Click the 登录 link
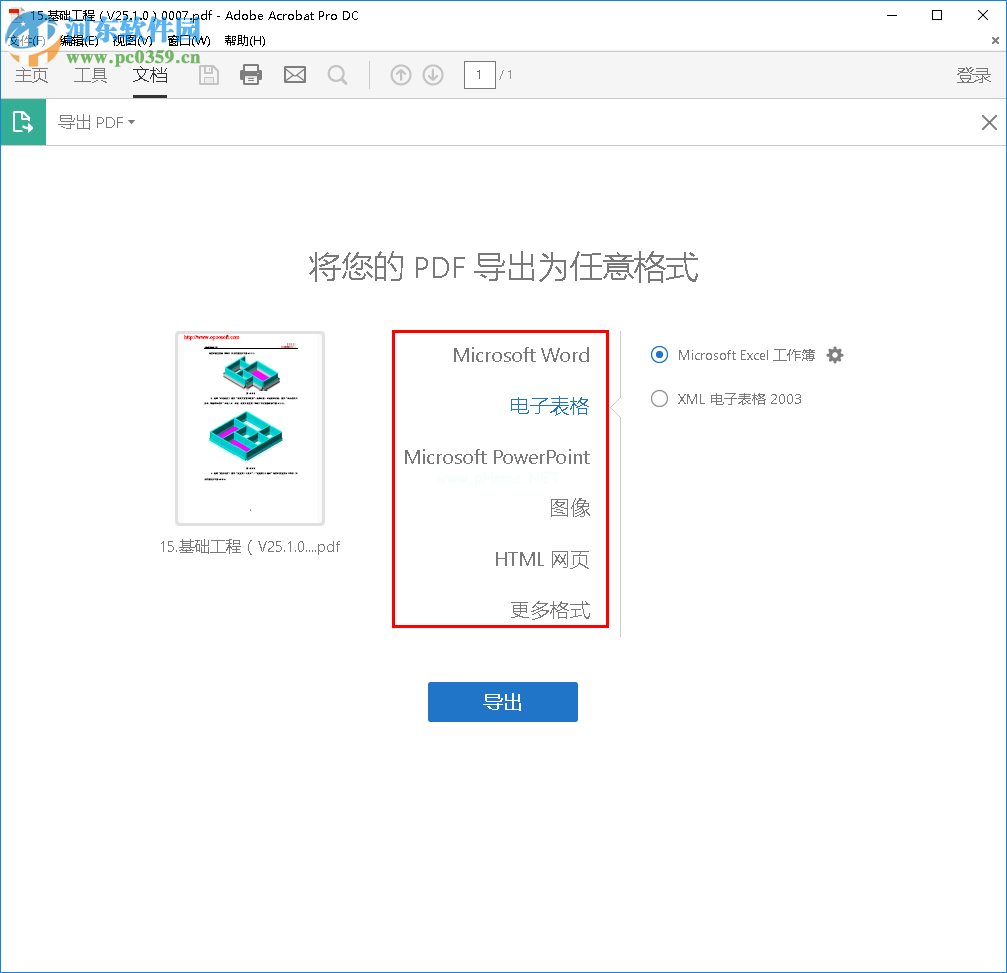The image size is (1007, 973). pos(973,74)
